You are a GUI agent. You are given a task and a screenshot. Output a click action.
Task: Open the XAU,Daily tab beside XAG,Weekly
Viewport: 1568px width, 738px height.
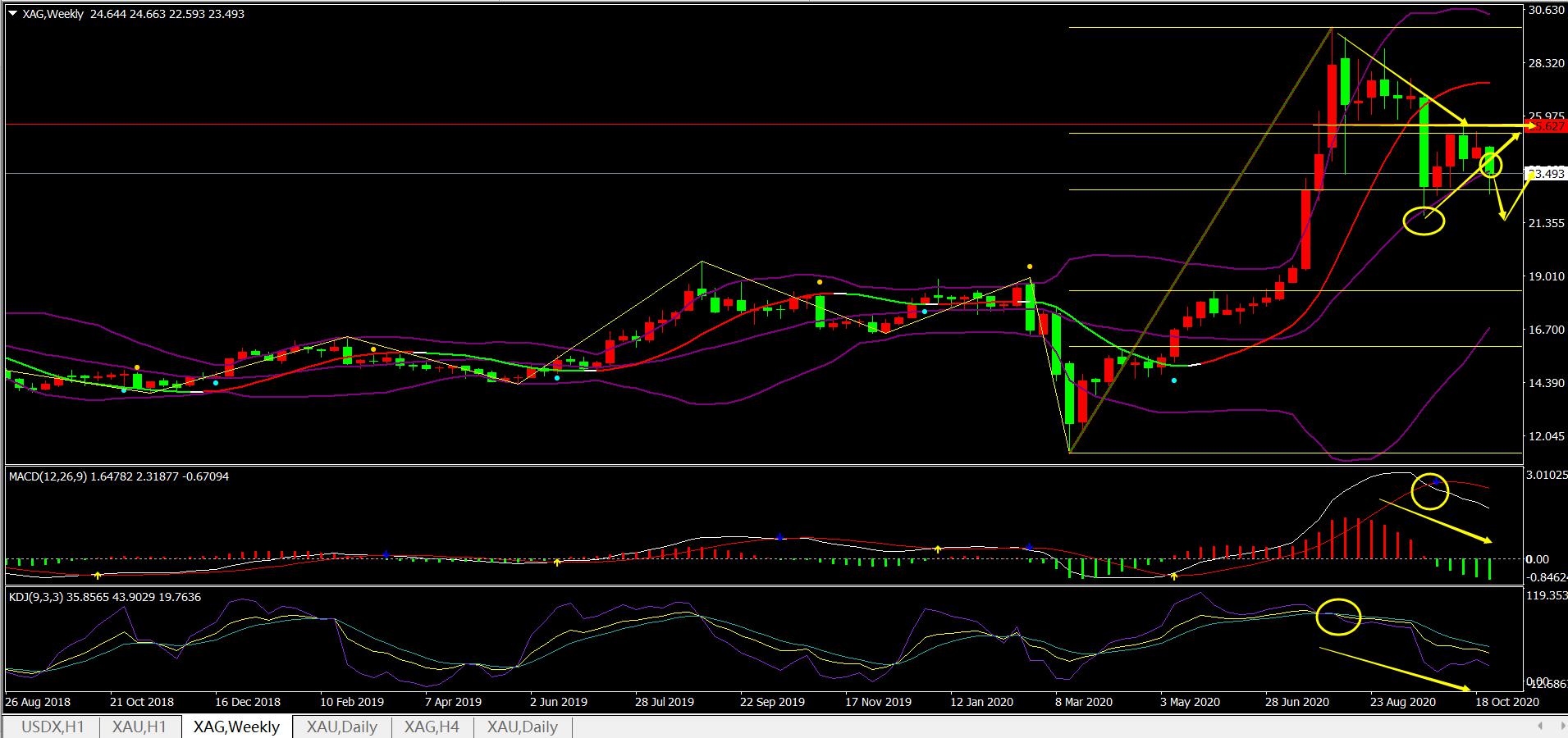tap(342, 727)
